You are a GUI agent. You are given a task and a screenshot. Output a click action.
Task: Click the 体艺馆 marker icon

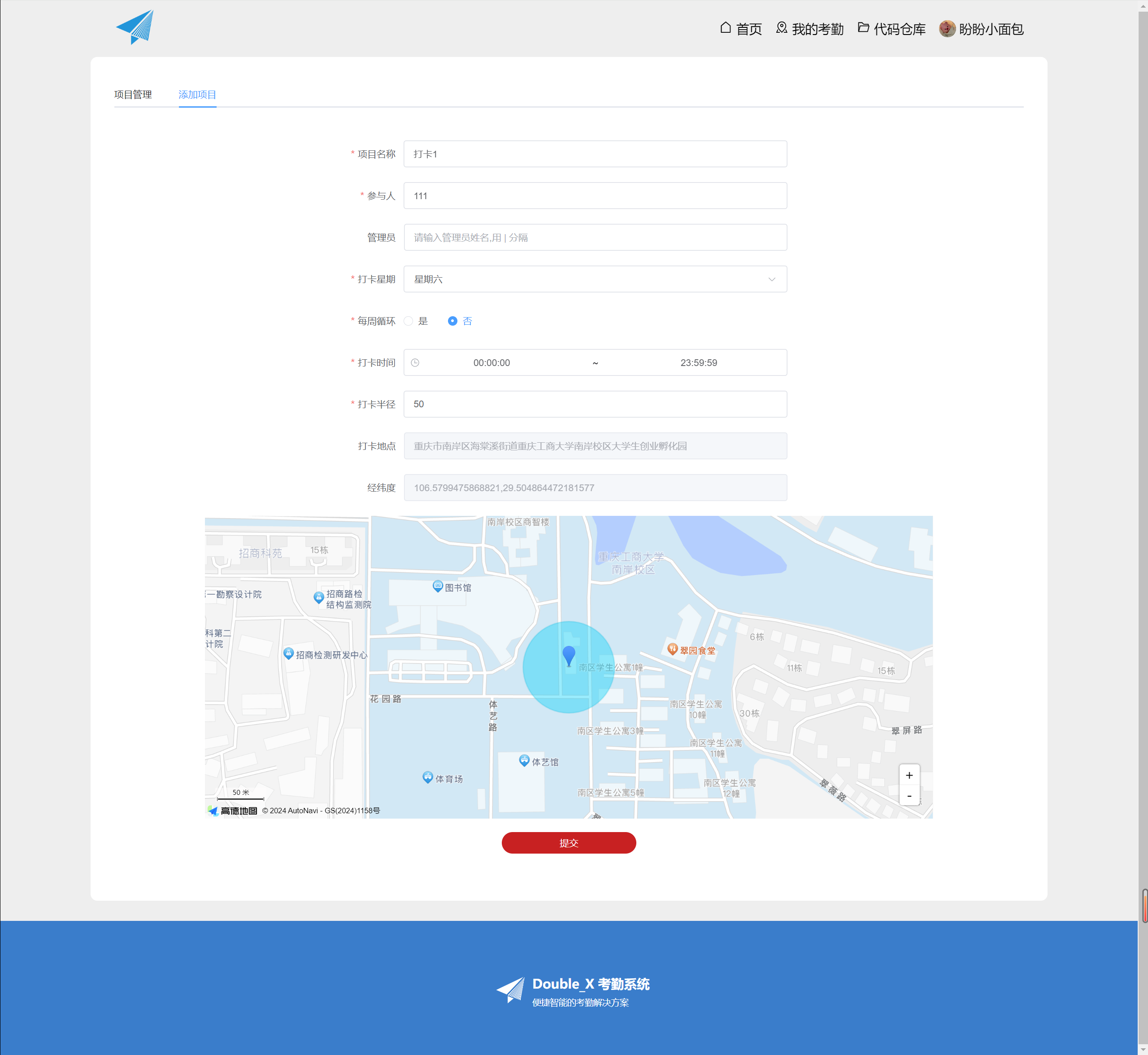[x=524, y=760]
